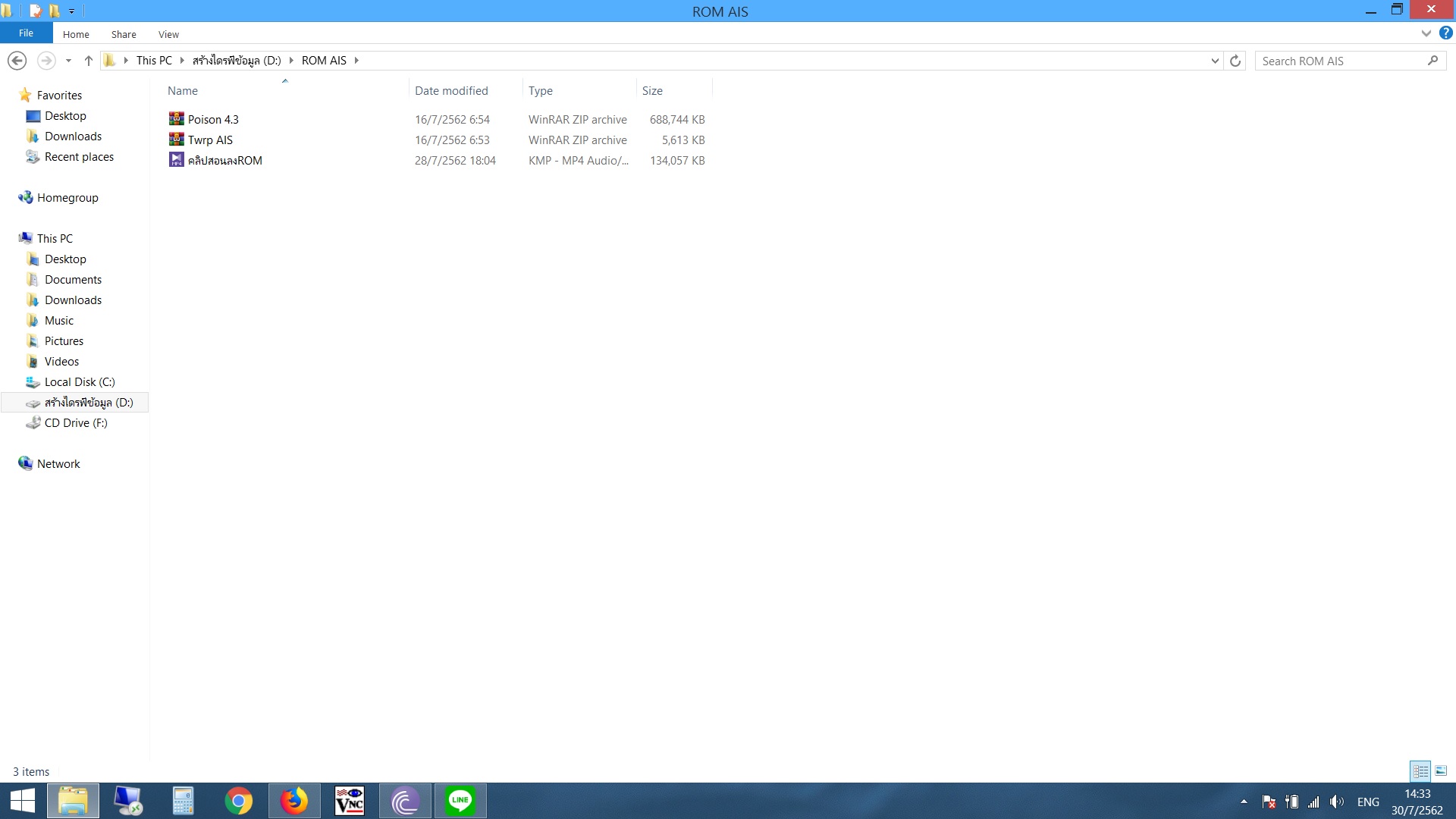1456x819 pixels.
Task: Open the Share ribbon tab
Action: pos(124,34)
